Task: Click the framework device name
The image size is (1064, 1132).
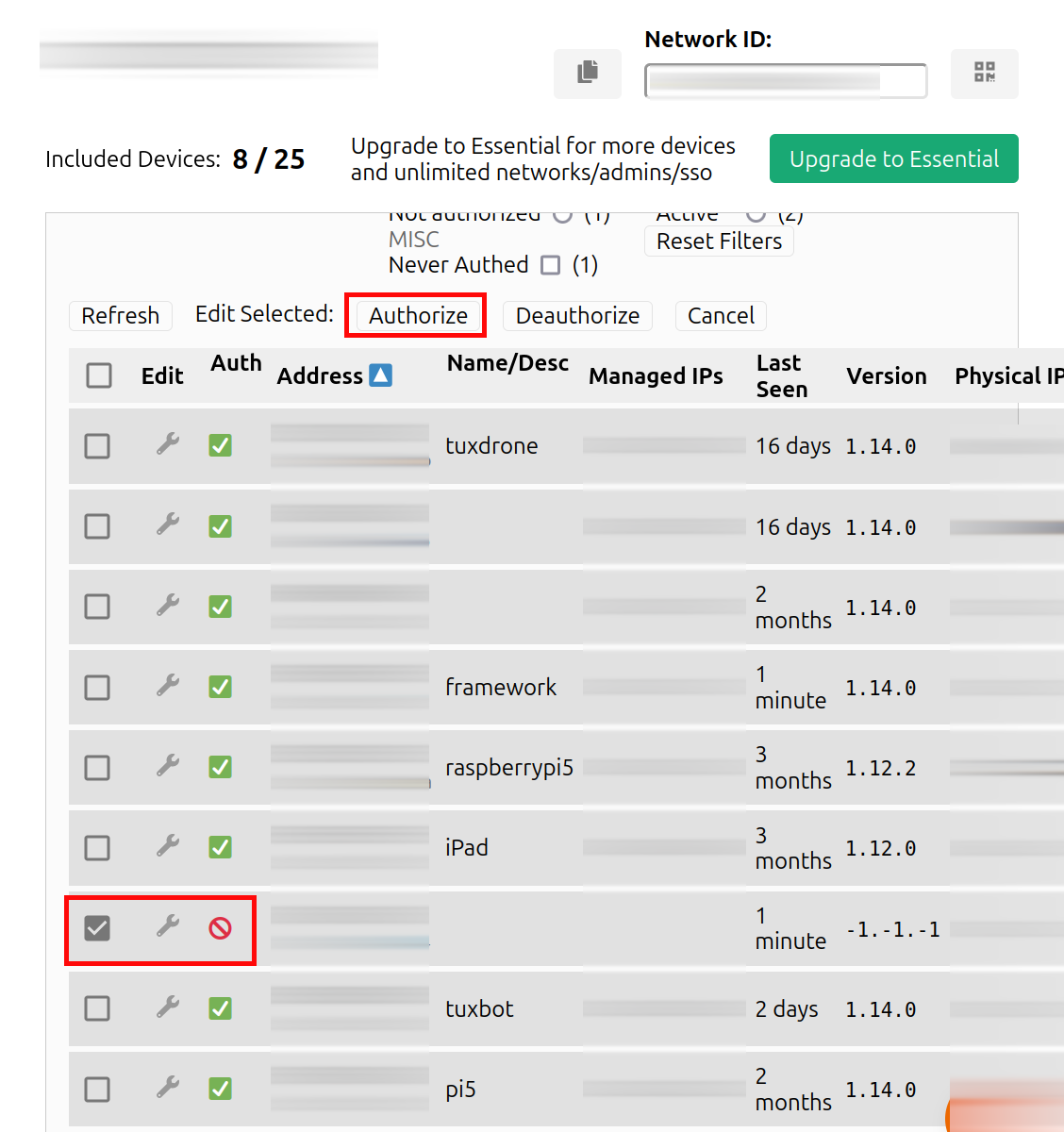Action: click(501, 687)
